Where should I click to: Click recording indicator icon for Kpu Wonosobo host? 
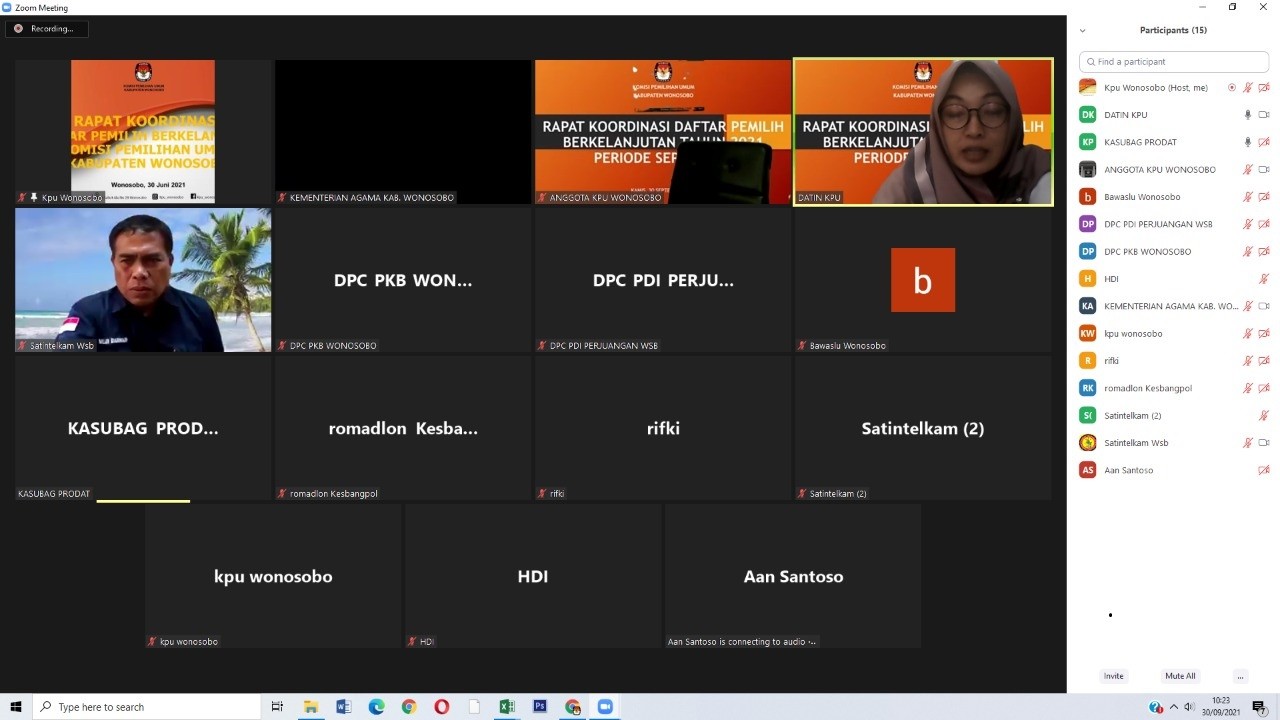(x=1231, y=88)
